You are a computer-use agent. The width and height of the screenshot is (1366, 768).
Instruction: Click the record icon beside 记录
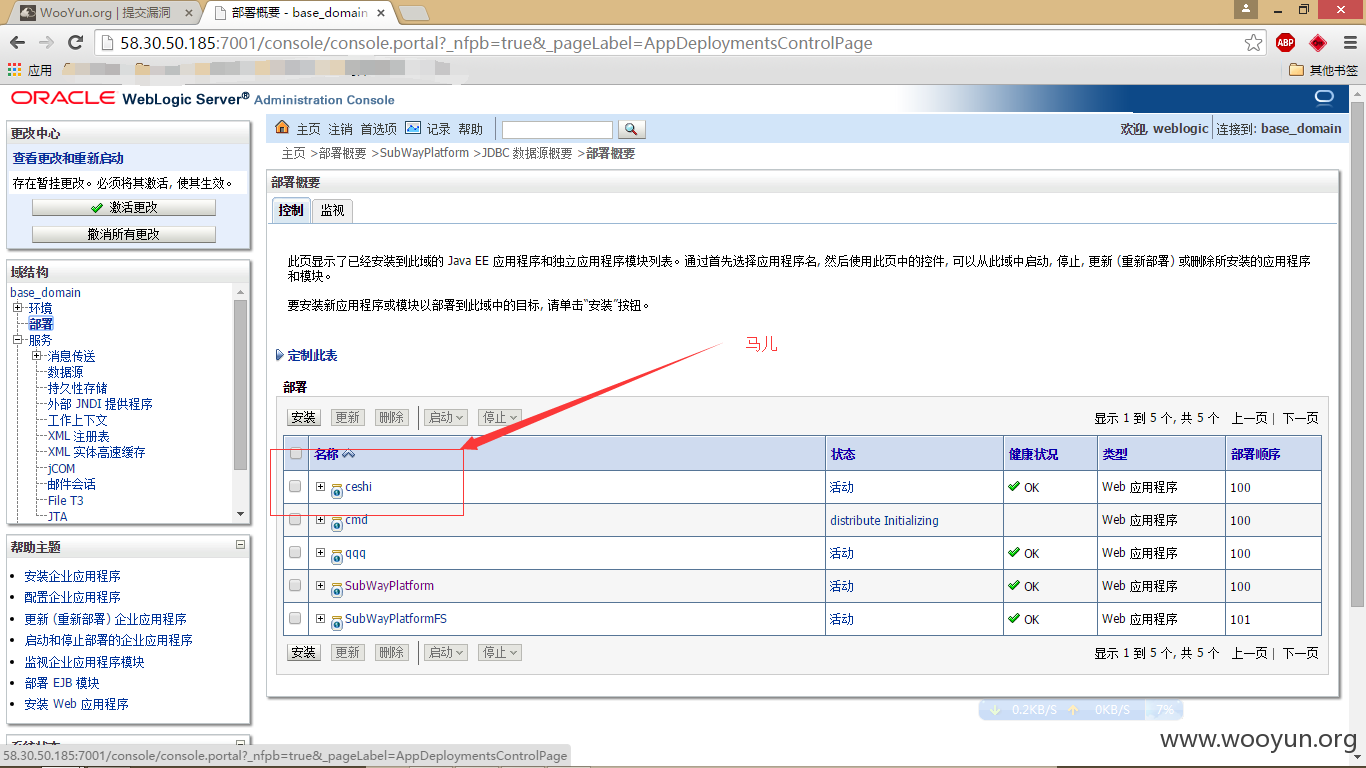[413, 128]
